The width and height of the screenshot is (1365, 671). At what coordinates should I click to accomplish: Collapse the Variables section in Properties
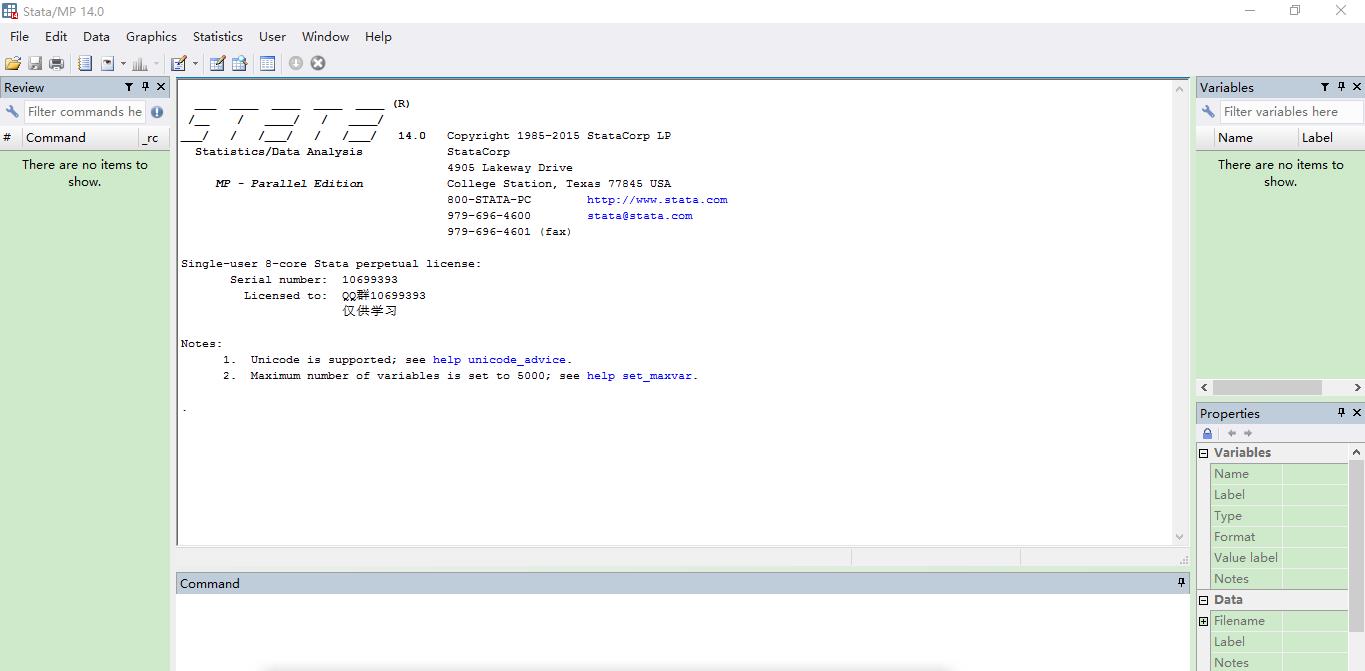[x=1204, y=453]
